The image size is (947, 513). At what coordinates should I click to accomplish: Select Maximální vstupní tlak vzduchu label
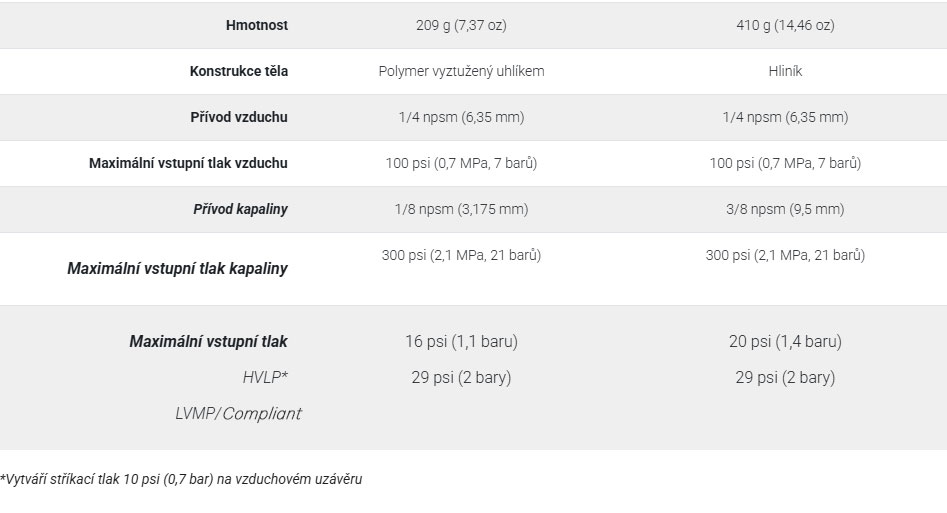188,163
